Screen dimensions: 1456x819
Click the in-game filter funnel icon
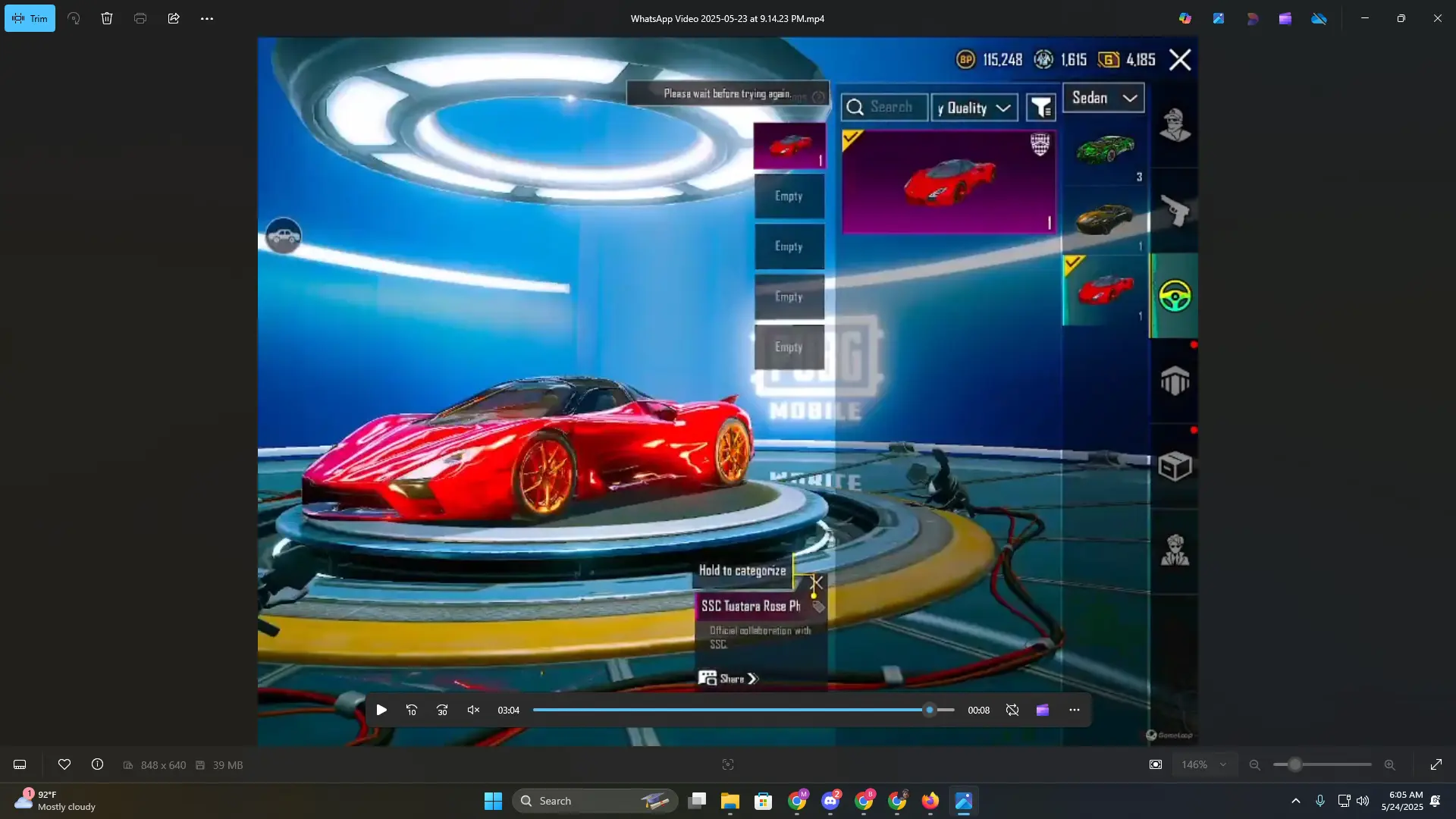(x=1041, y=108)
